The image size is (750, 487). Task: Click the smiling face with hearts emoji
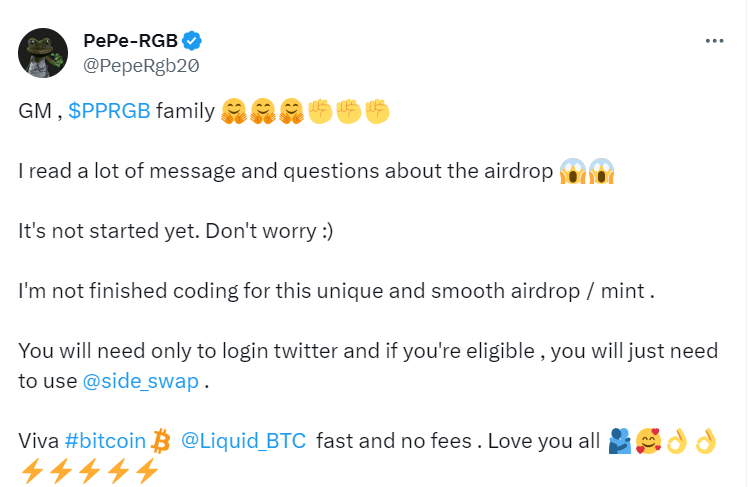point(648,440)
